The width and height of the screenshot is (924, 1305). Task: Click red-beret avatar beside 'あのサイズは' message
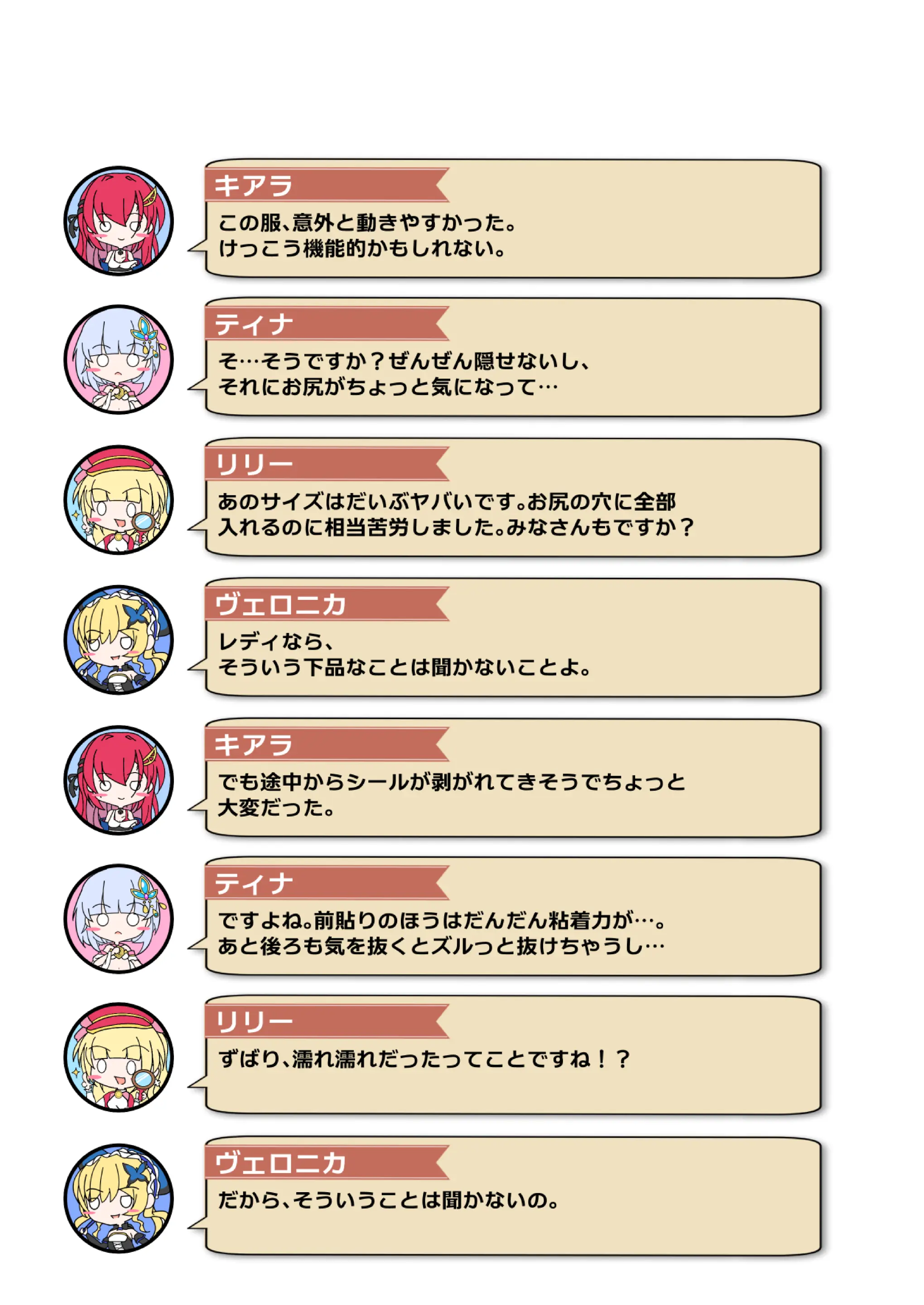click(118, 500)
